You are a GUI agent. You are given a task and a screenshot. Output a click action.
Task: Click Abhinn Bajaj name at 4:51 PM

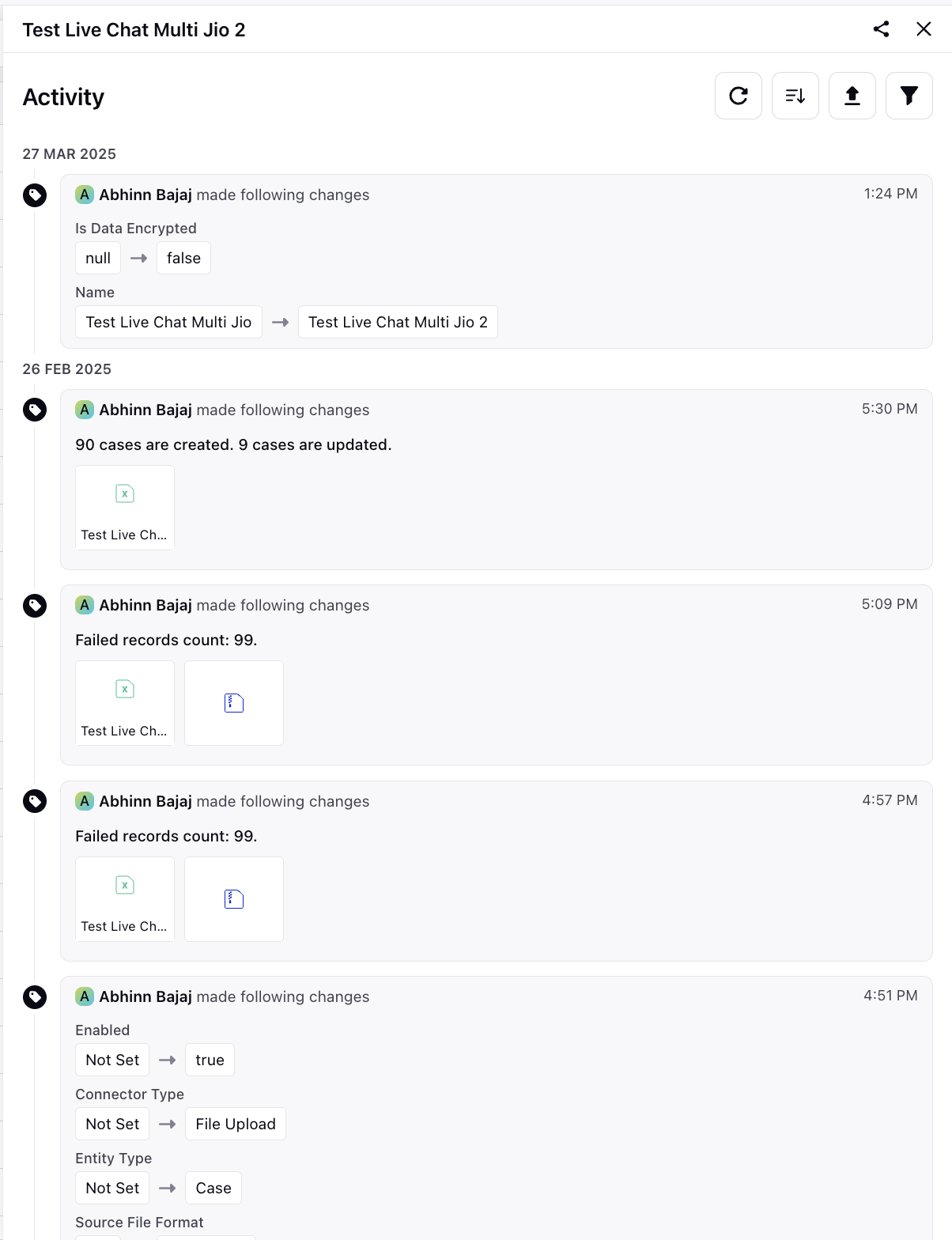145,996
